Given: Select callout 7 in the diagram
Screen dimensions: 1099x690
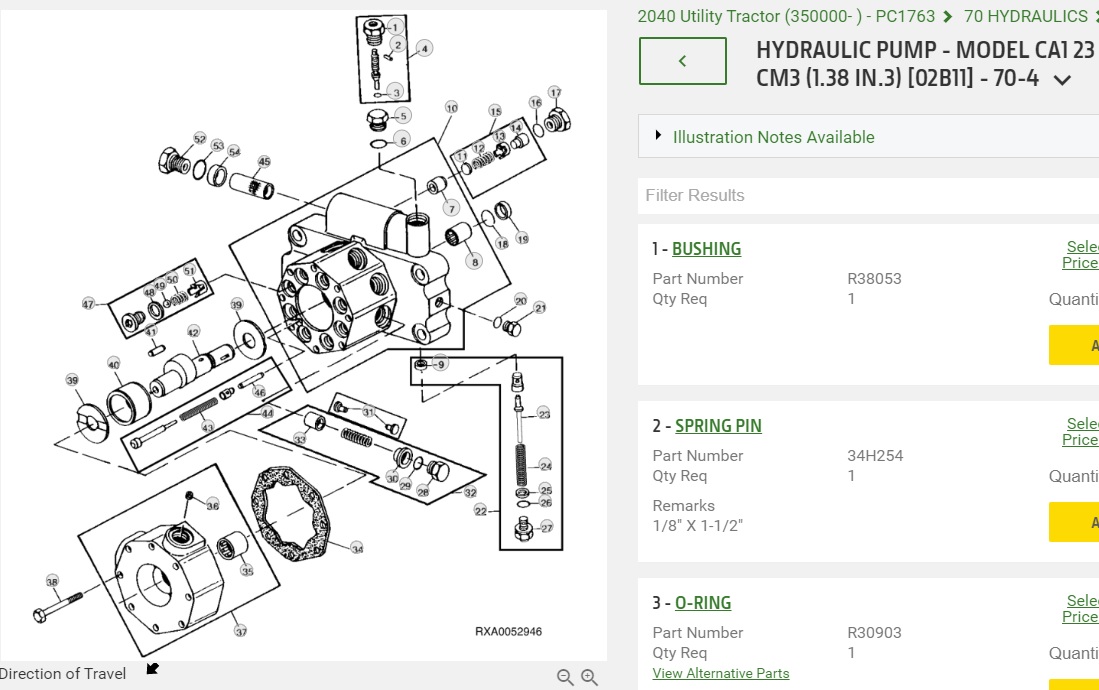Looking at the screenshot, I should point(451,208).
